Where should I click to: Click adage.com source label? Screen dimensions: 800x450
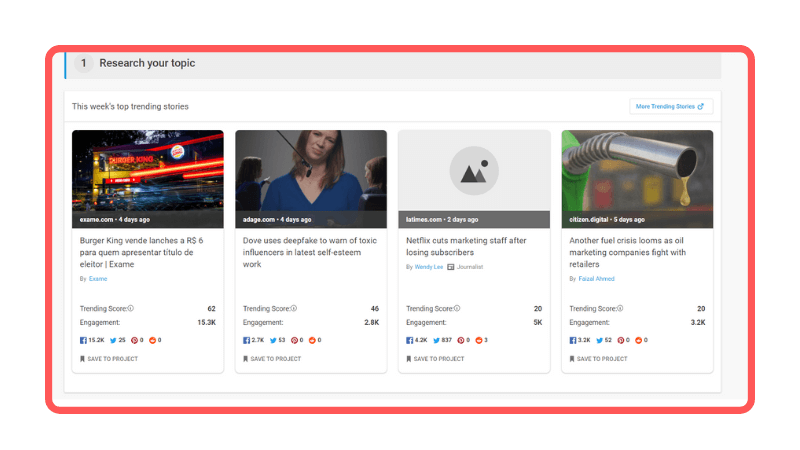click(259, 219)
